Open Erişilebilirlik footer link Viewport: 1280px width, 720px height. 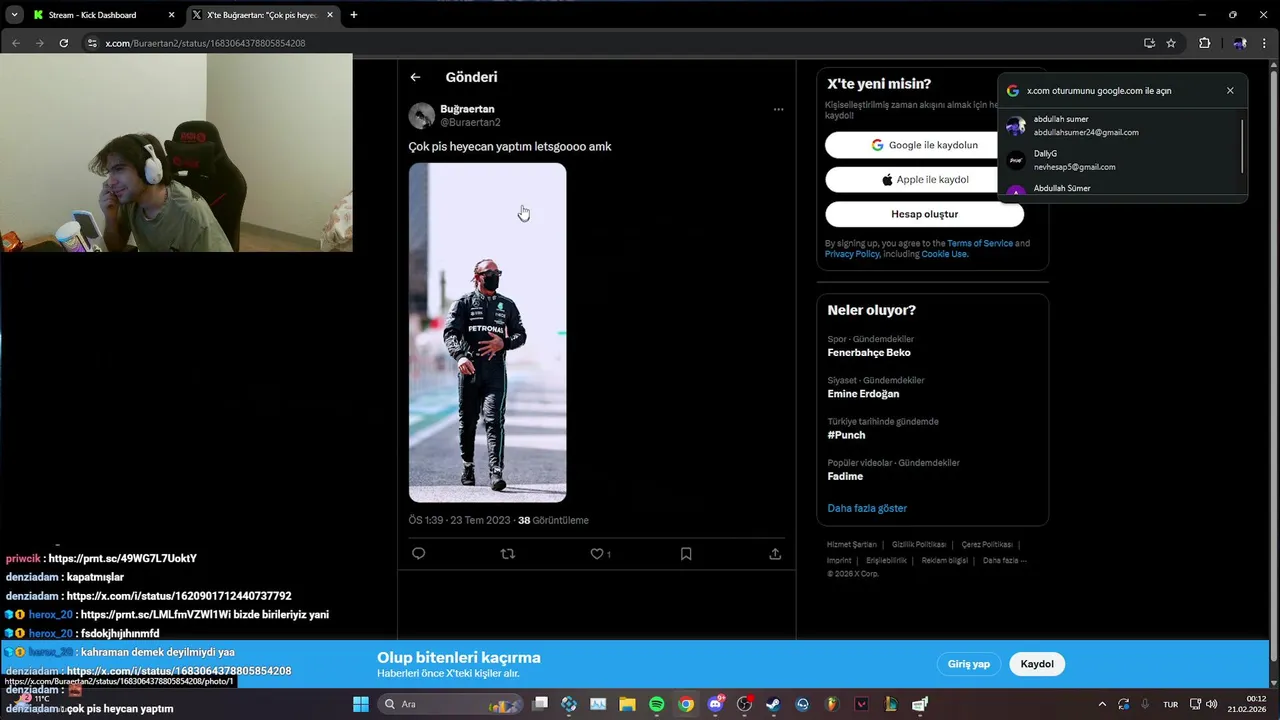click(886, 560)
